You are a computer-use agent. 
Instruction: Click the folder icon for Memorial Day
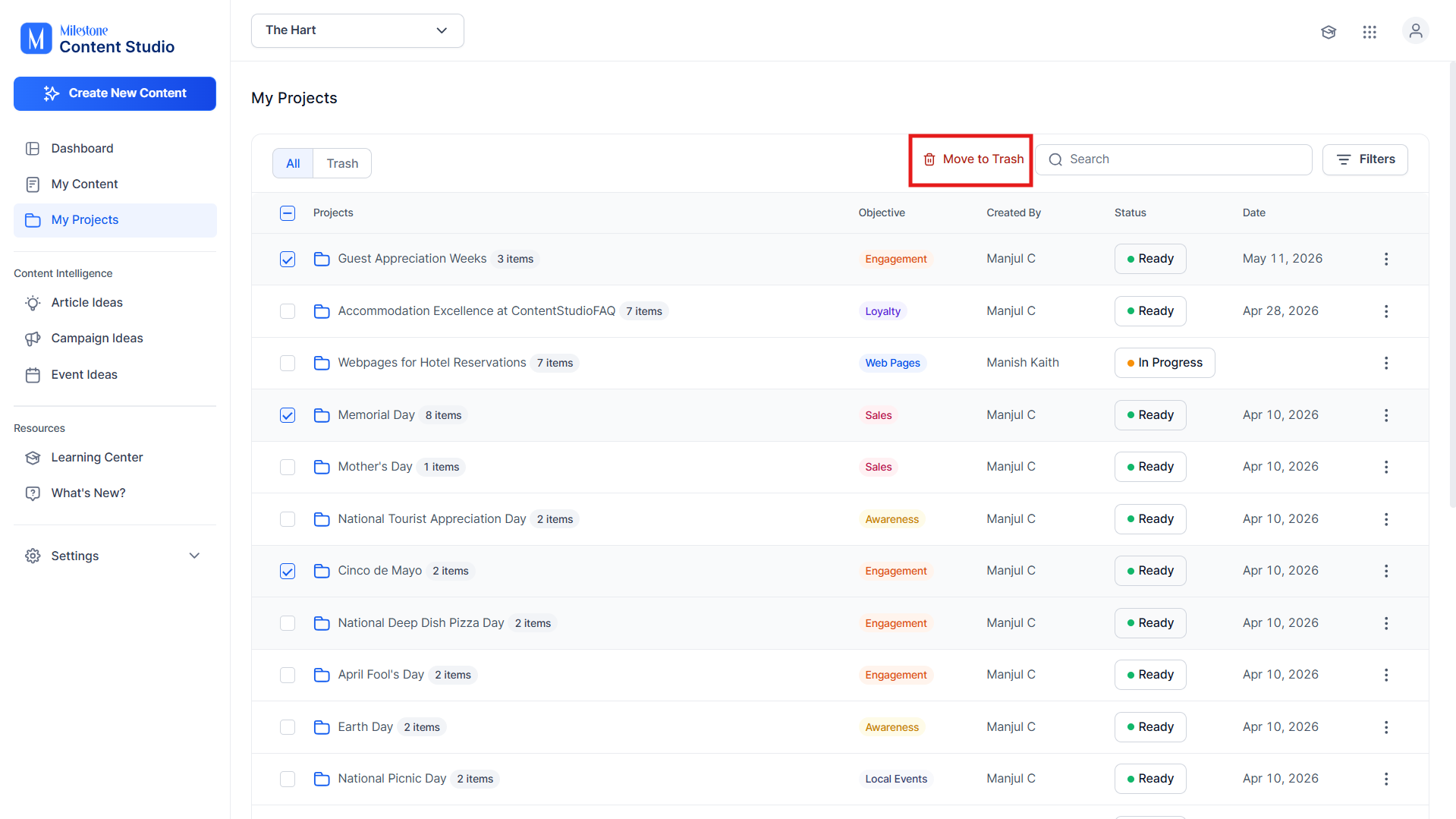coord(322,415)
